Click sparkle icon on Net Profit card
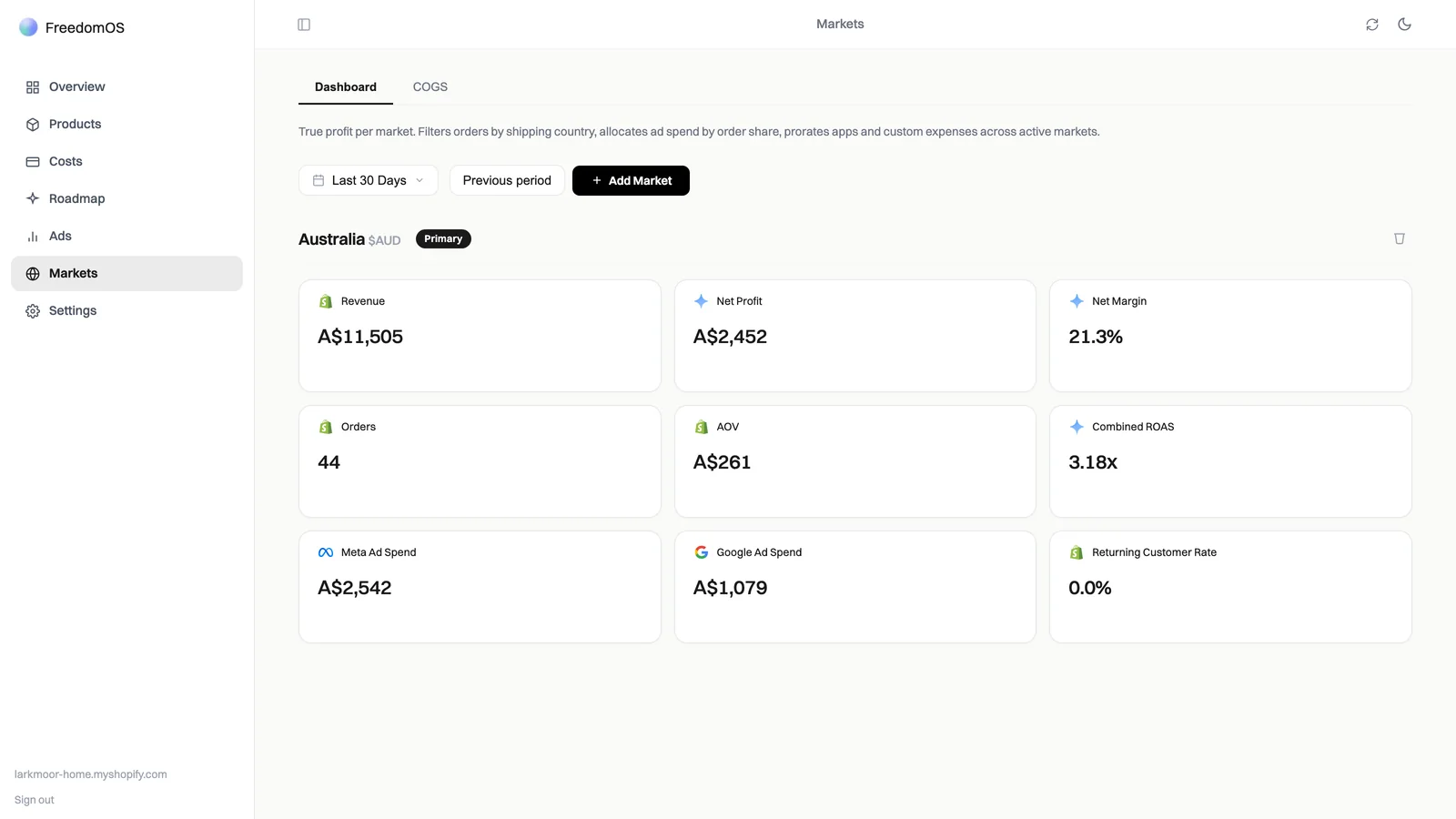This screenshot has height=819, width=1456. [x=701, y=301]
